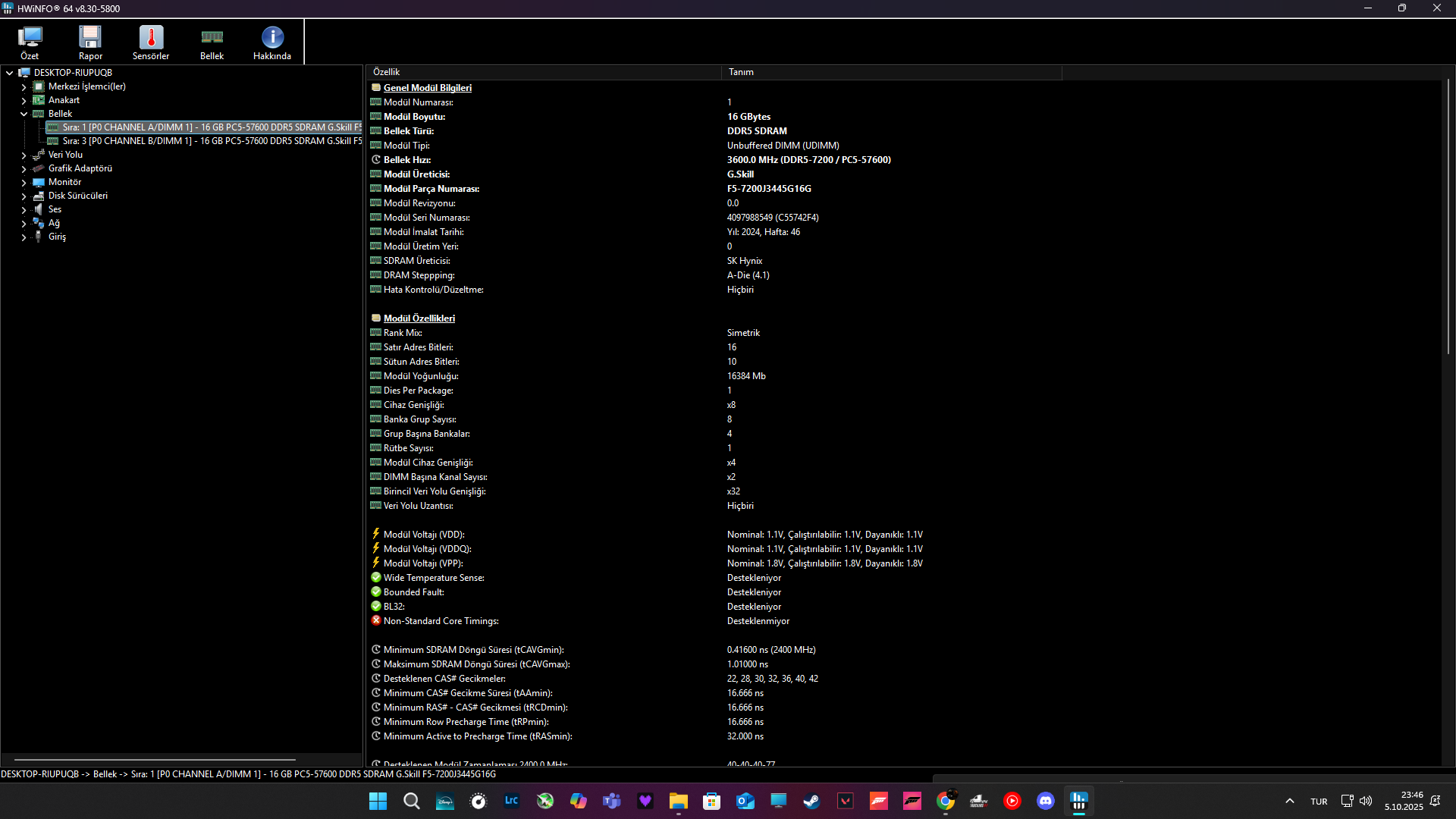Click the tree panel horizontal scrollbar
The height and width of the screenshot is (819, 1456).
155,759
